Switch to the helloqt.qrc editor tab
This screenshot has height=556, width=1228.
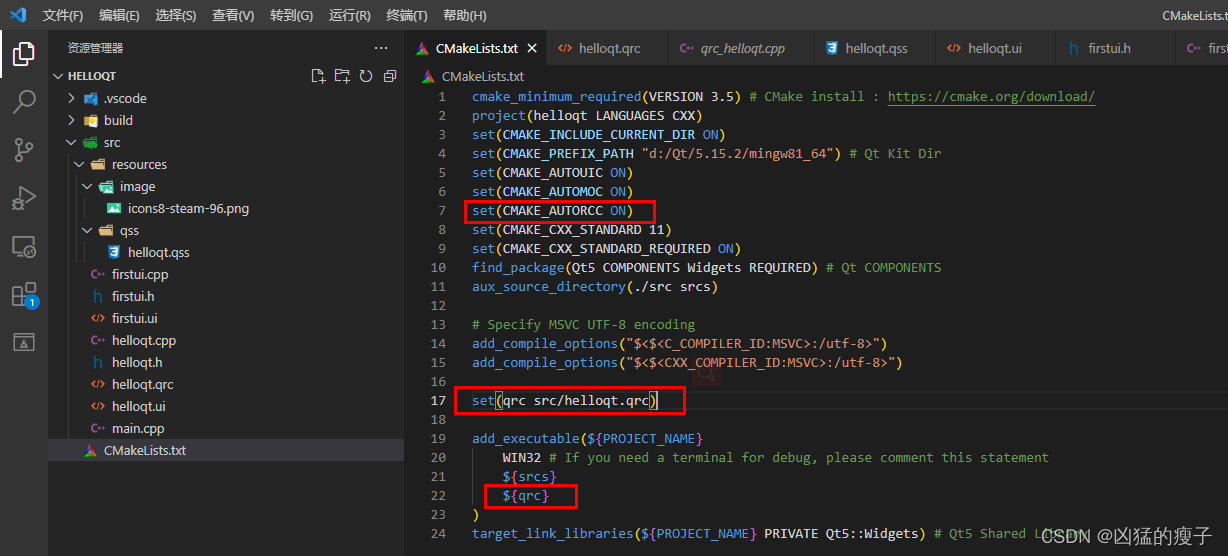tap(606, 48)
